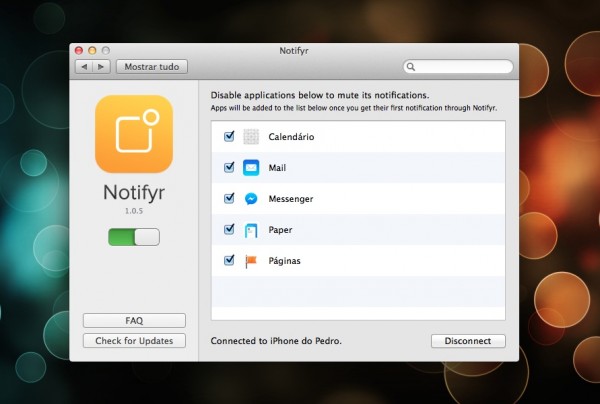Click the version number 1.0.5
The image size is (600, 404).
pyautogui.click(x=134, y=211)
